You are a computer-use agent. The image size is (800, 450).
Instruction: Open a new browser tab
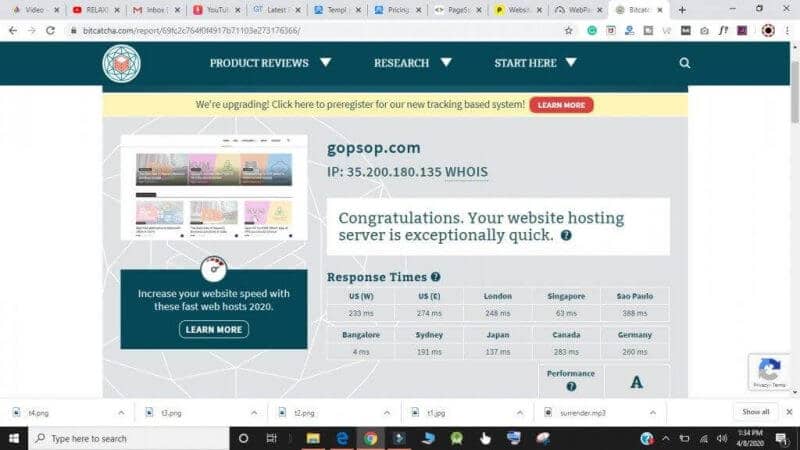point(682,10)
